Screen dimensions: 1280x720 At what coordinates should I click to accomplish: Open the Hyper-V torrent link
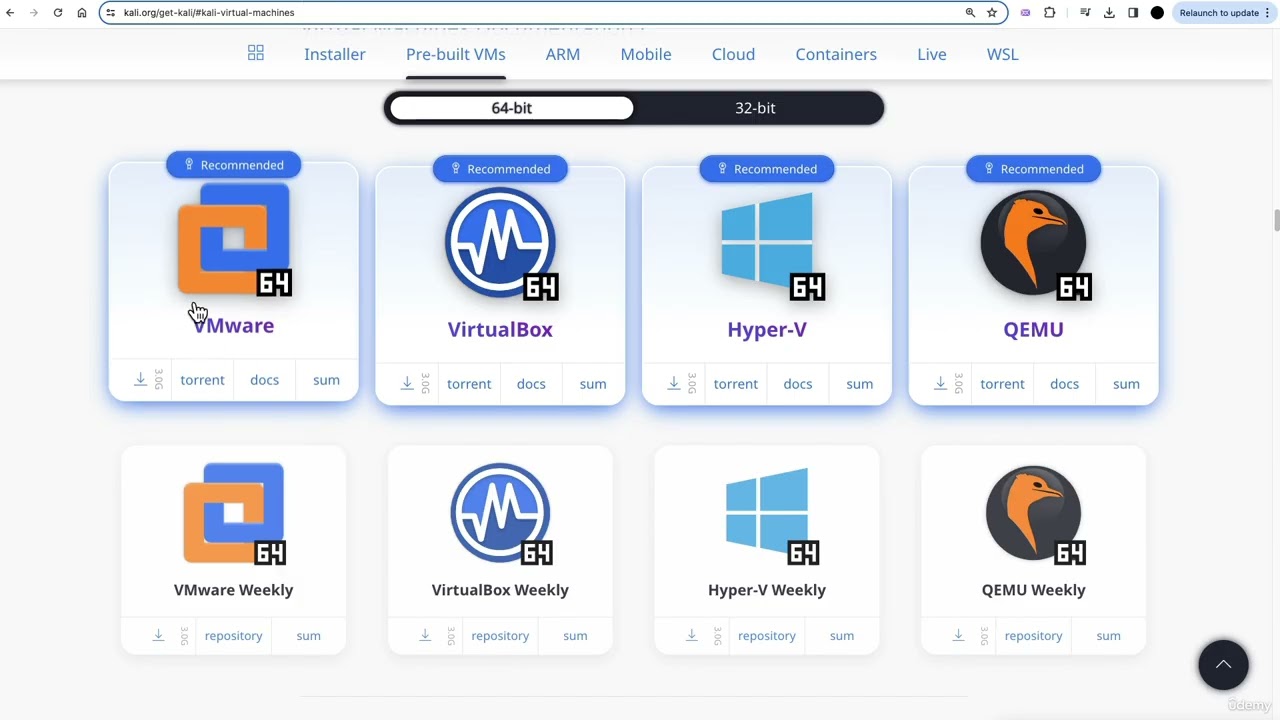click(736, 384)
